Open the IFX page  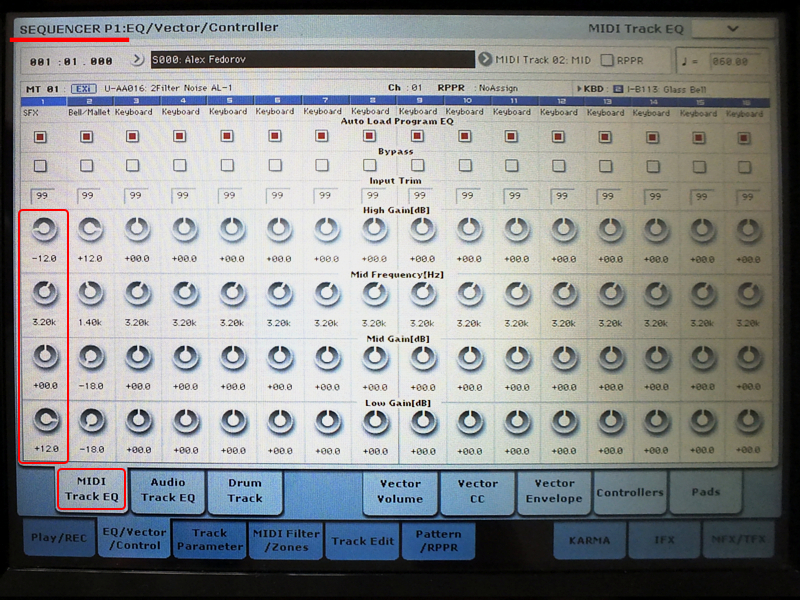[x=664, y=539]
